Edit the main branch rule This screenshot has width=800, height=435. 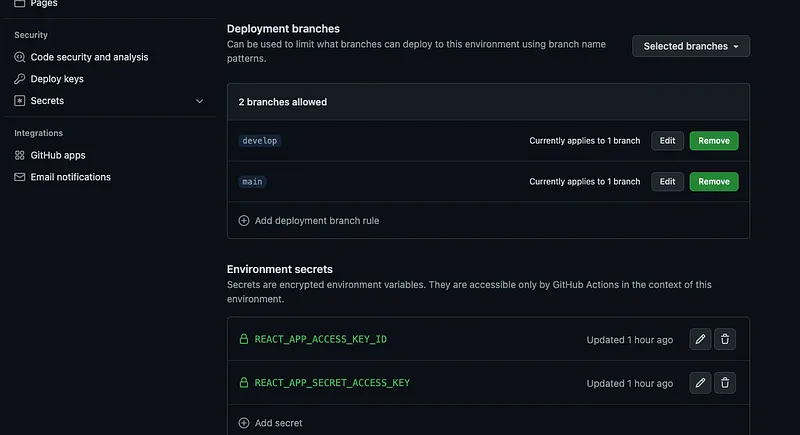pos(667,182)
